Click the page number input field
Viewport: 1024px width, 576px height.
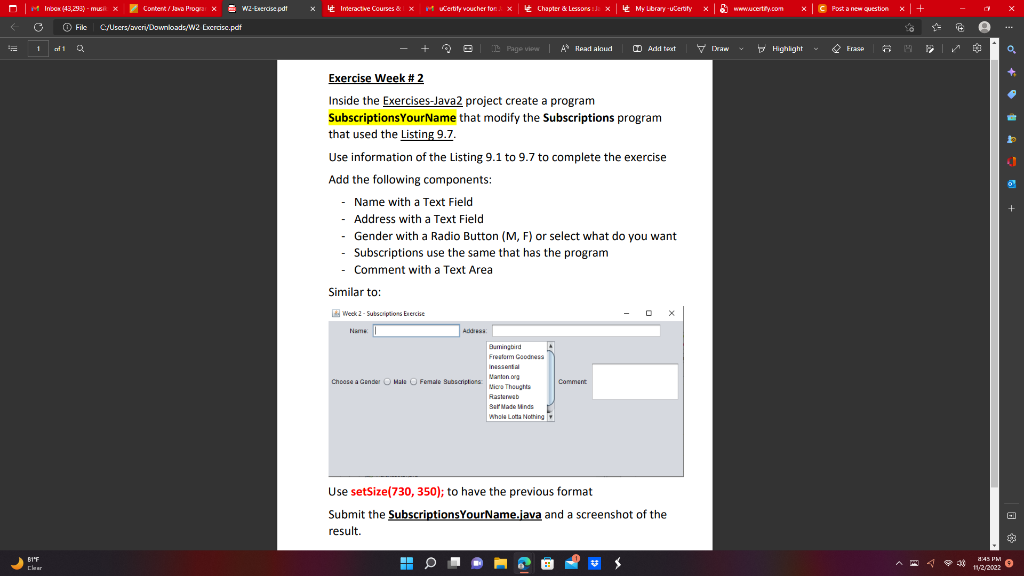click(37, 47)
